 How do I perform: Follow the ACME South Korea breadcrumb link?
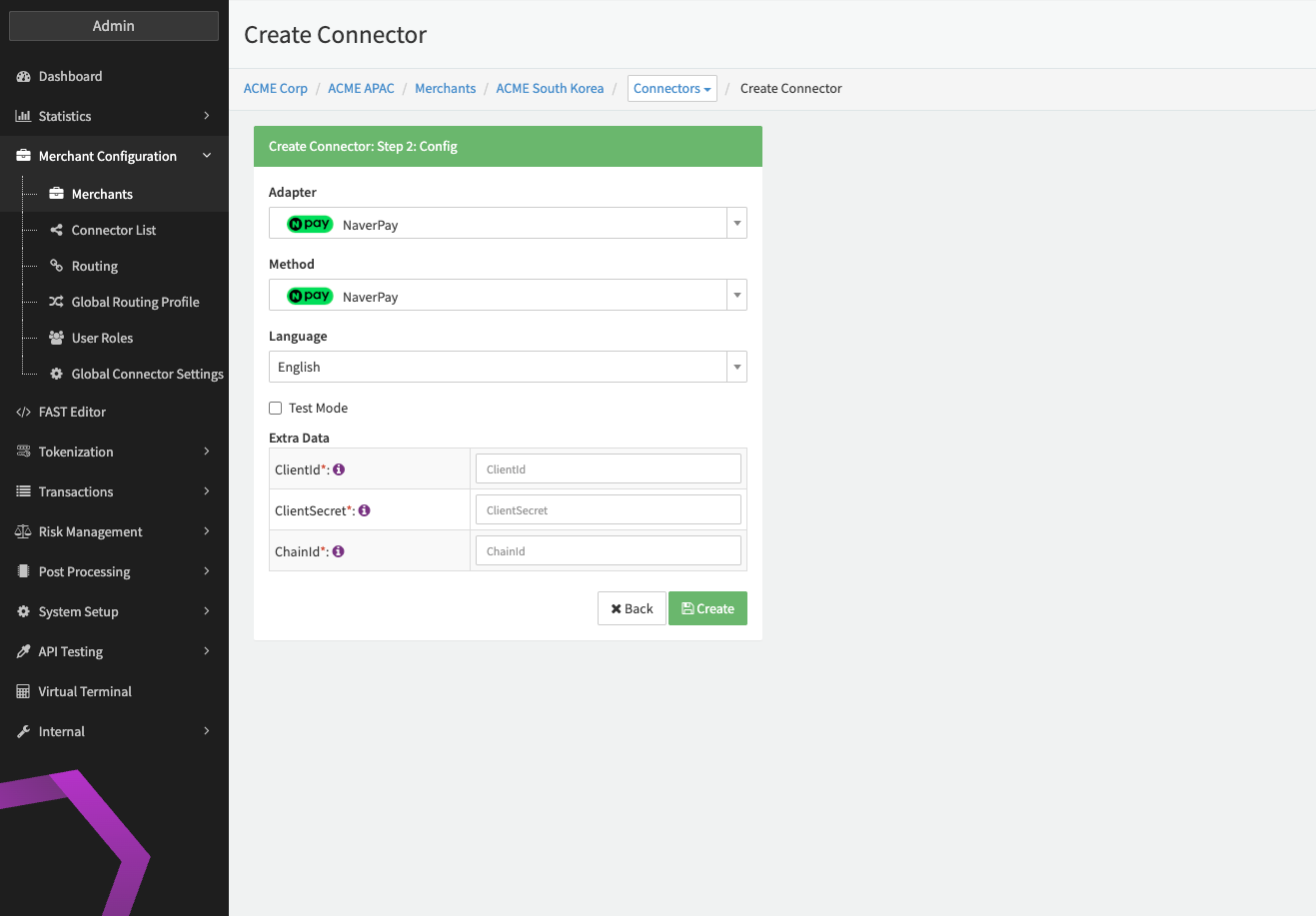click(x=550, y=89)
